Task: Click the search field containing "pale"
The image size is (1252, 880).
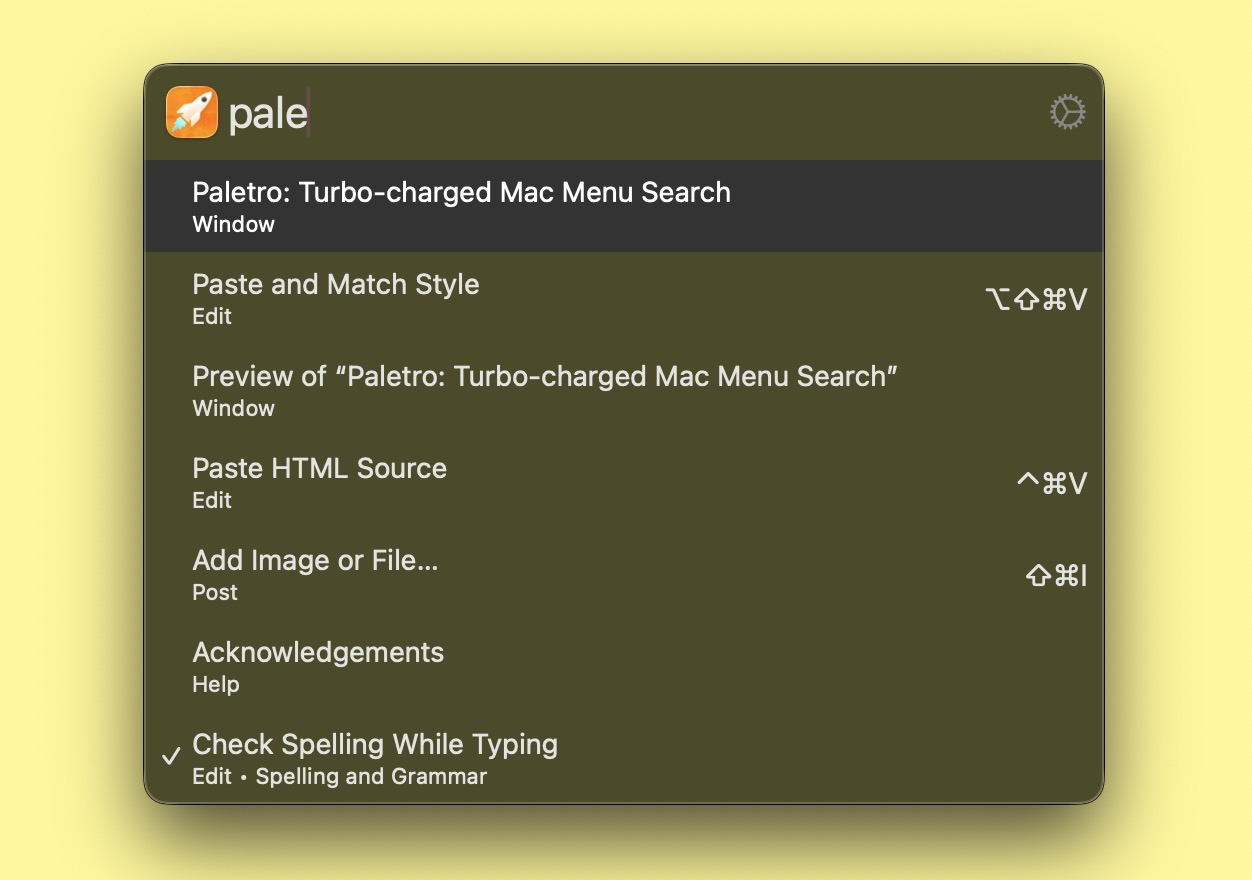Action: (600, 112)
